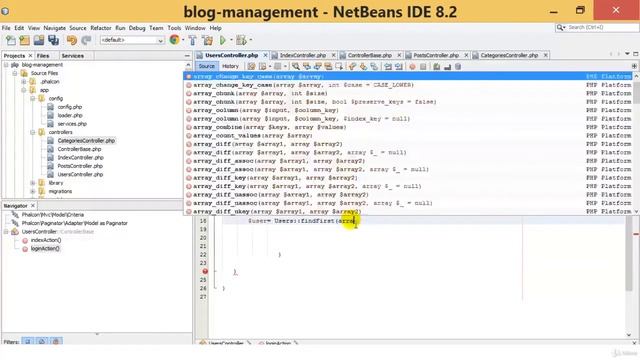Click the Toggle Bookmark icon
640x360 pixels.
click(x=374, y=66)
